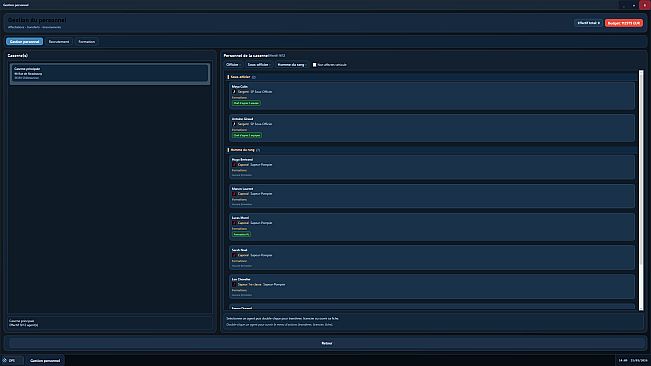Click the green formation badge under Lucas Morel

(x=241, y=234)
